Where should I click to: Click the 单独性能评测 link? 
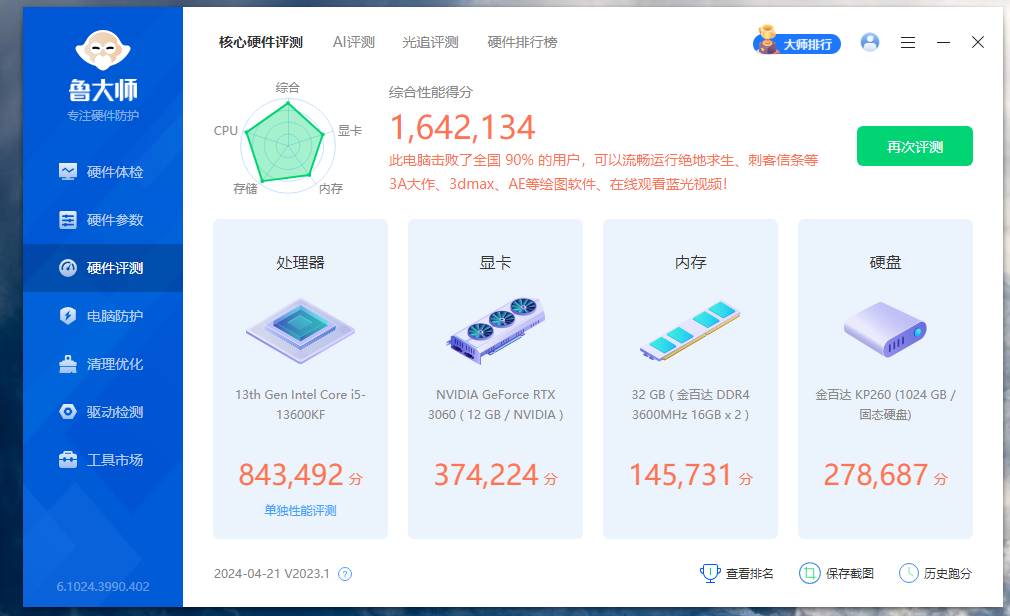click(x=300, y=510)
